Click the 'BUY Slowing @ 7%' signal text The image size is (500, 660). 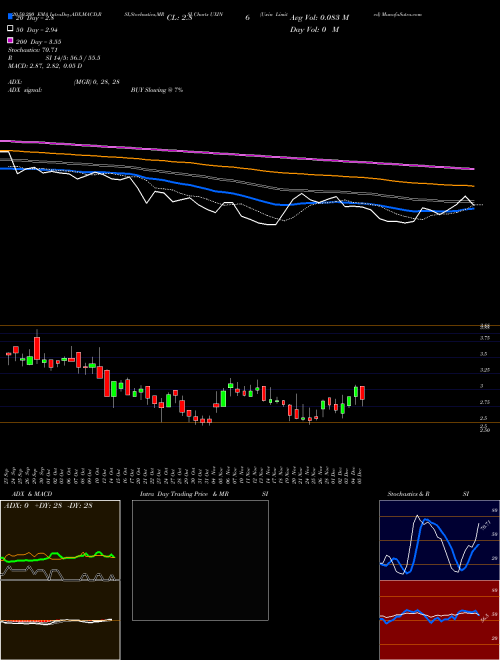(x=157, y=90)
